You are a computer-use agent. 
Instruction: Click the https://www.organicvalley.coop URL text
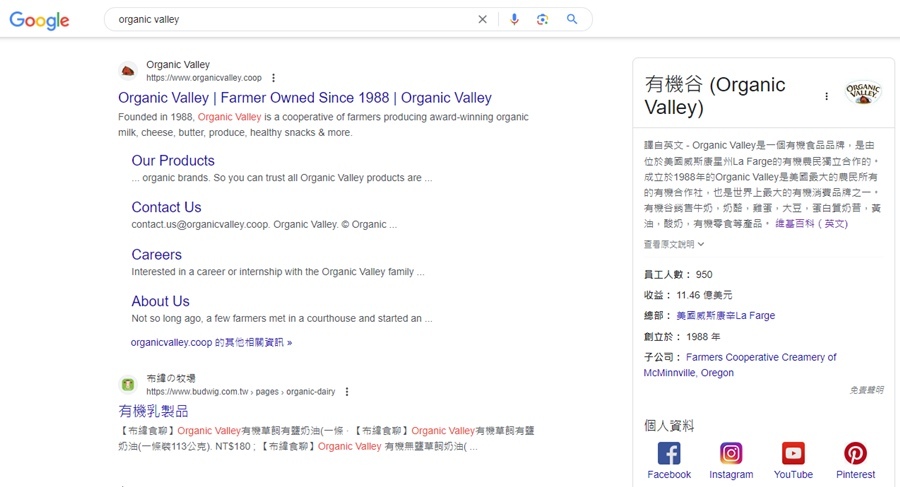[204, 78]
